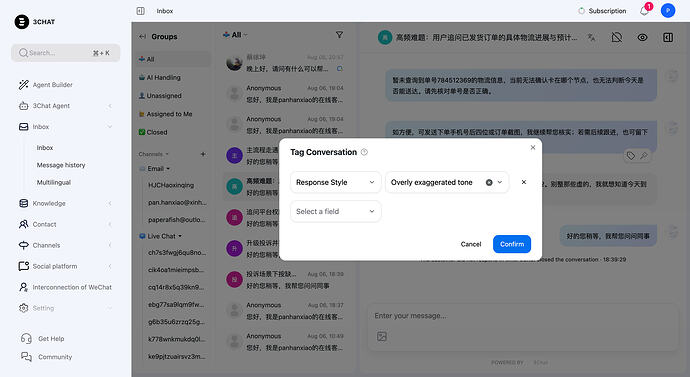The image size is (690, 377).
Task: Clear the Overly exaggerated tone value
Action: [489, 182]
